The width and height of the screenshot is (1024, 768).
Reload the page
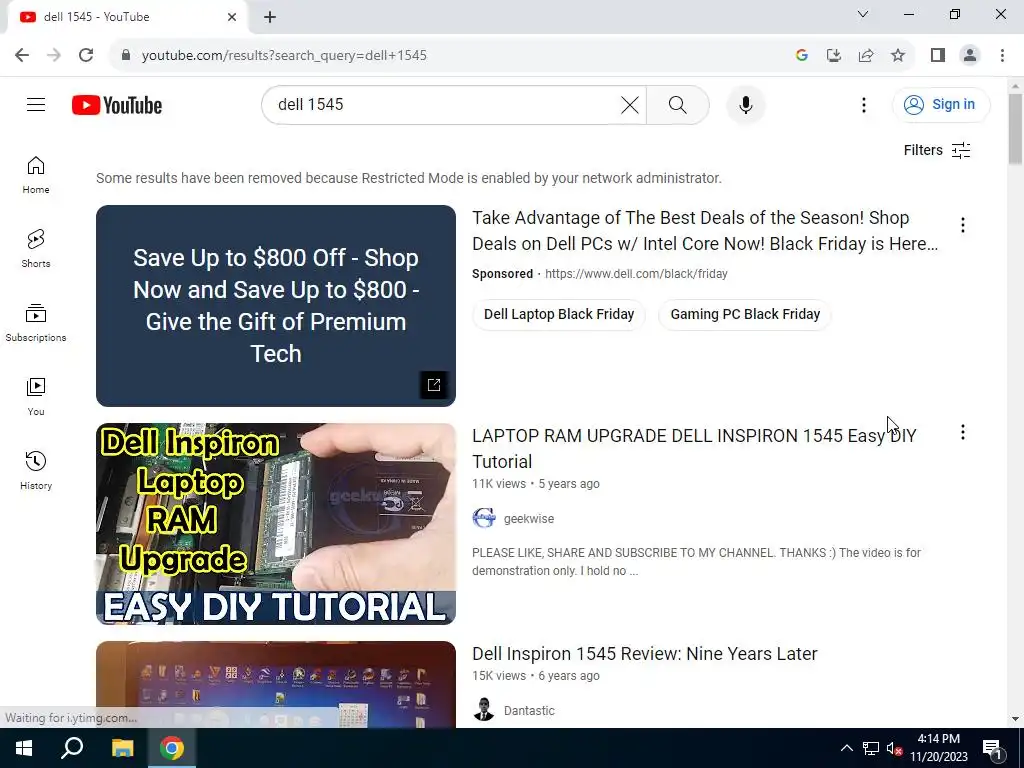coord(86,56)
